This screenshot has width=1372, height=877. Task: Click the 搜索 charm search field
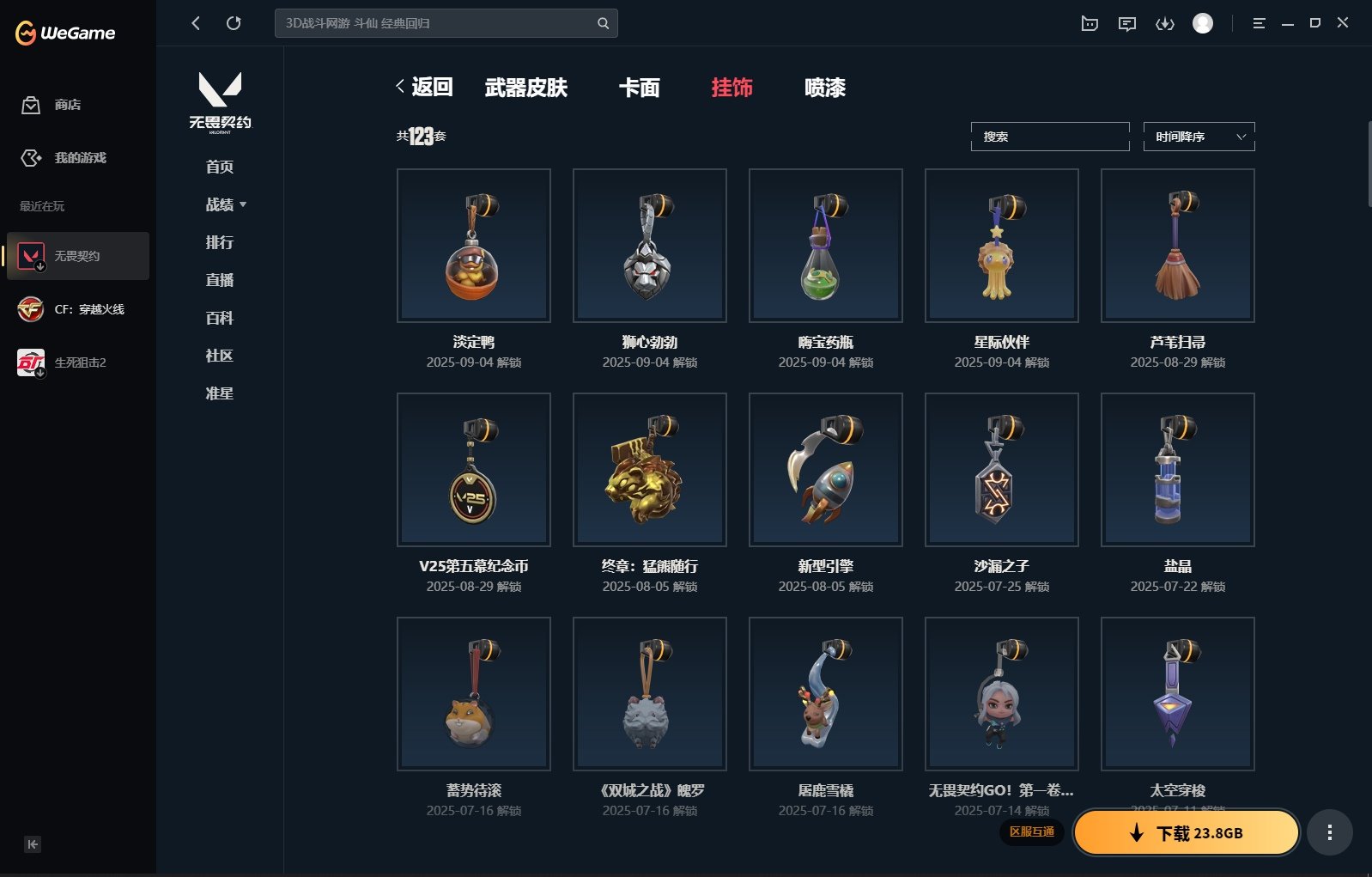pos(1050,137)
